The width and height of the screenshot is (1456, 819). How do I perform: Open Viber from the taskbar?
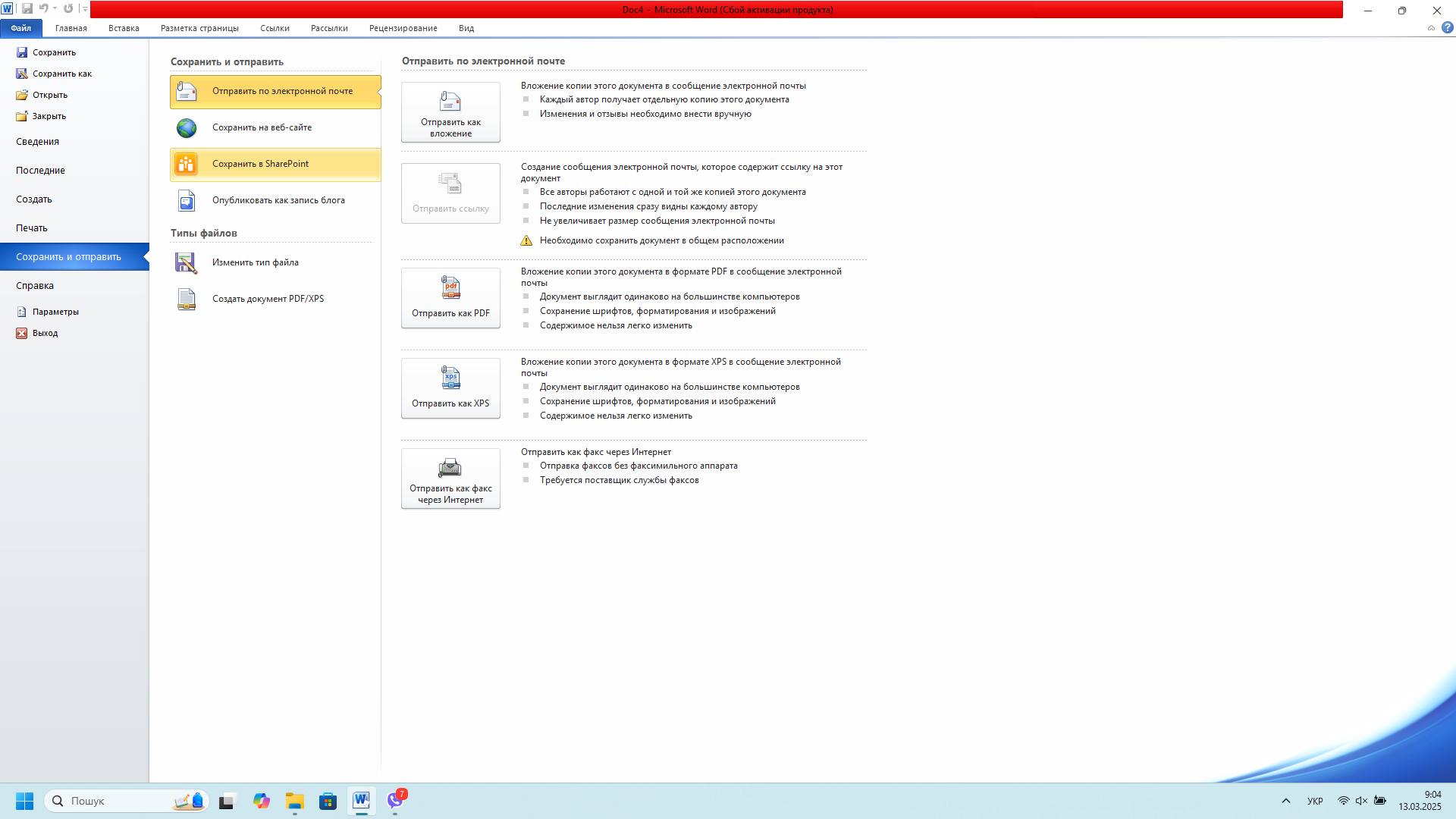click(395, 801)
